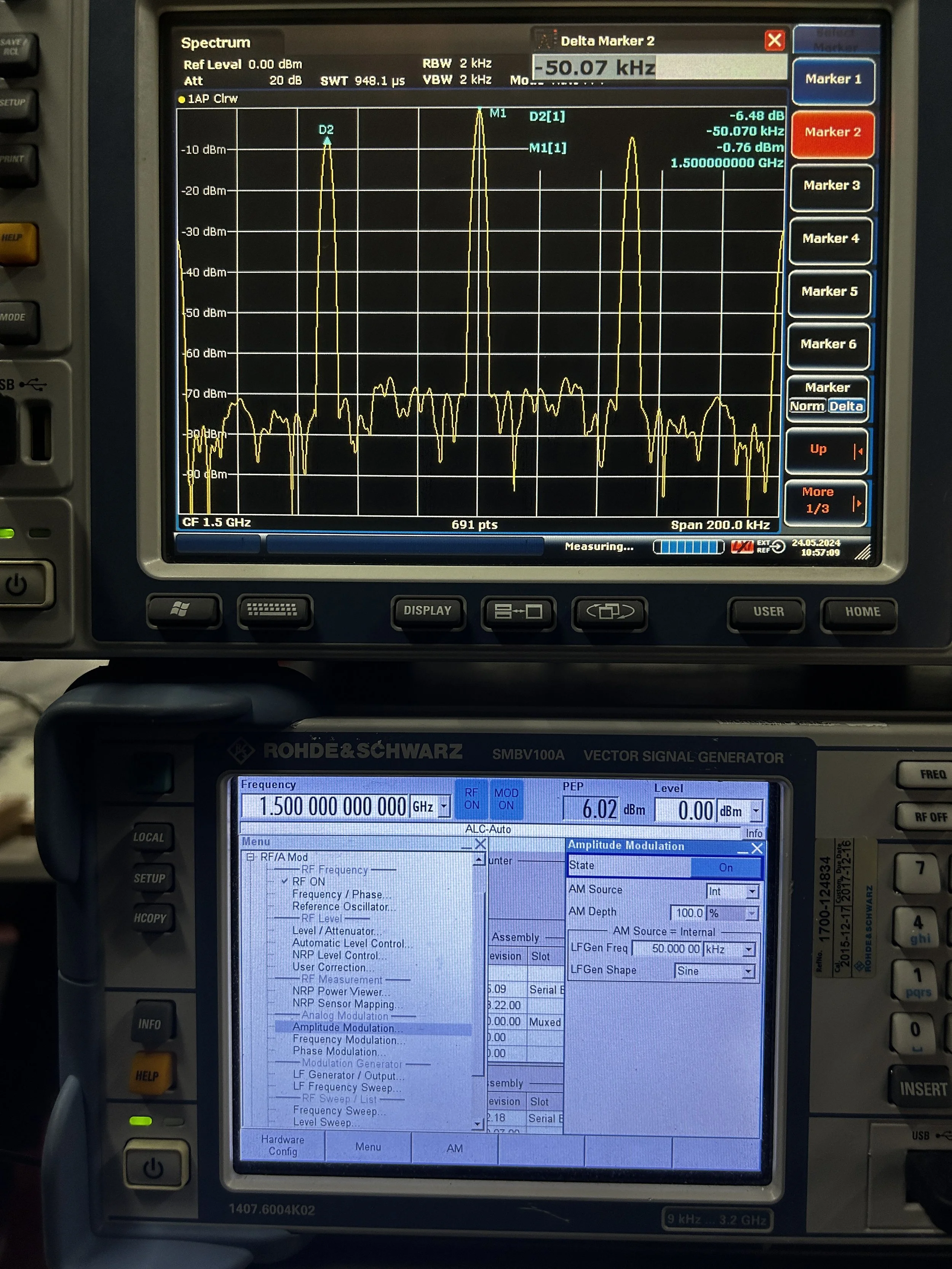The height and width of the screenshot is (1269, 952).
Task: Toggle the MOD ON indicator
Action: tap(506, 798)
